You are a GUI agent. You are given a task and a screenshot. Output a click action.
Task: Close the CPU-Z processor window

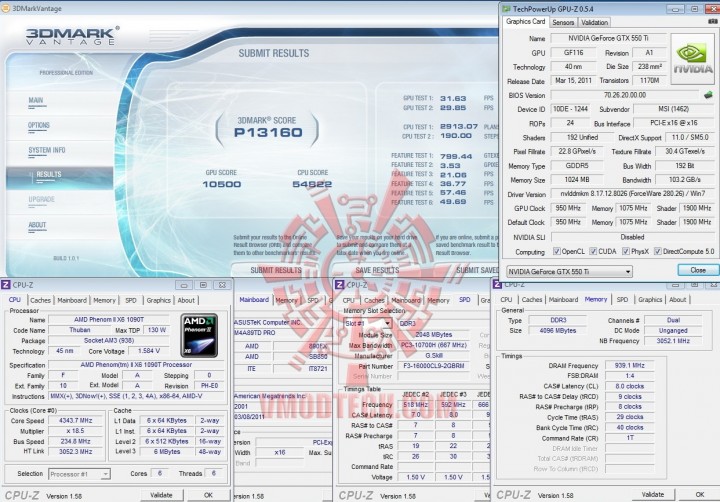222,285
